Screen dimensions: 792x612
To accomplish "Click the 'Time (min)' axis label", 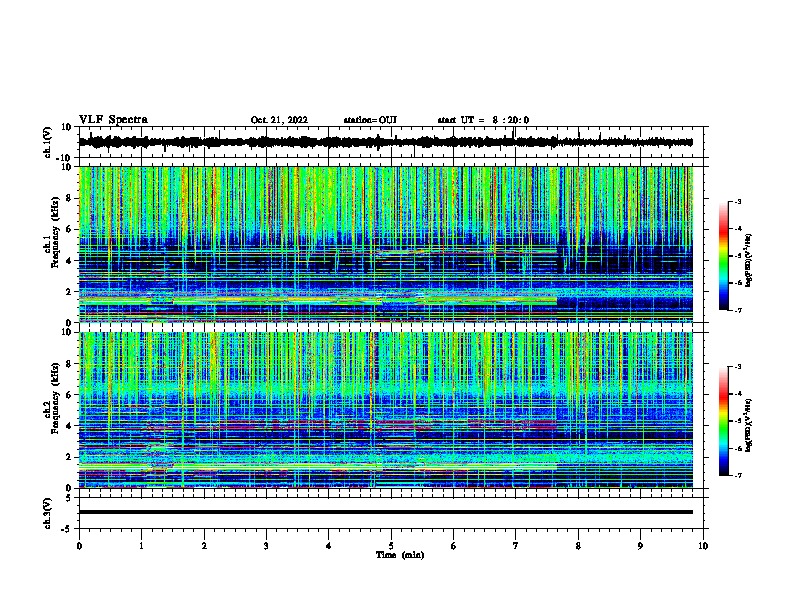I will coord(400,555).
